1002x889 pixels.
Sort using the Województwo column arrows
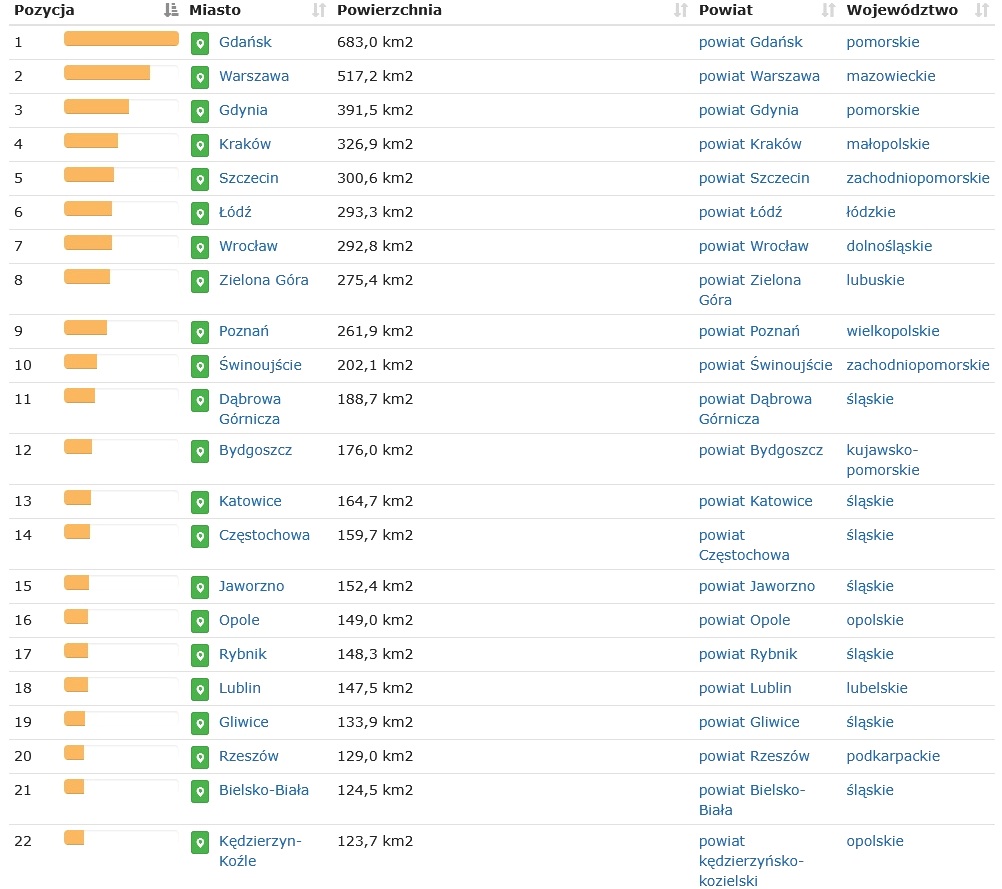[x=981, y=11]
